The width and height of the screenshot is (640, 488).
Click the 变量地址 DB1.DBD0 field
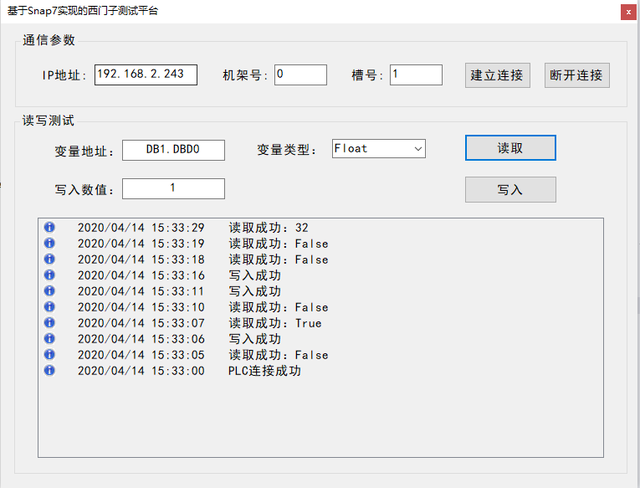tap(173, 149)
